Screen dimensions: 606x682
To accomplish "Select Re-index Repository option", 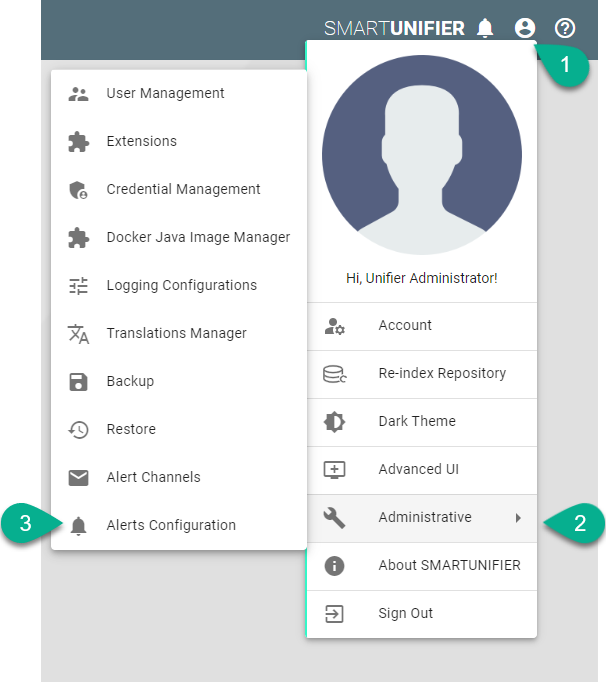I will (x=442, y=373).
